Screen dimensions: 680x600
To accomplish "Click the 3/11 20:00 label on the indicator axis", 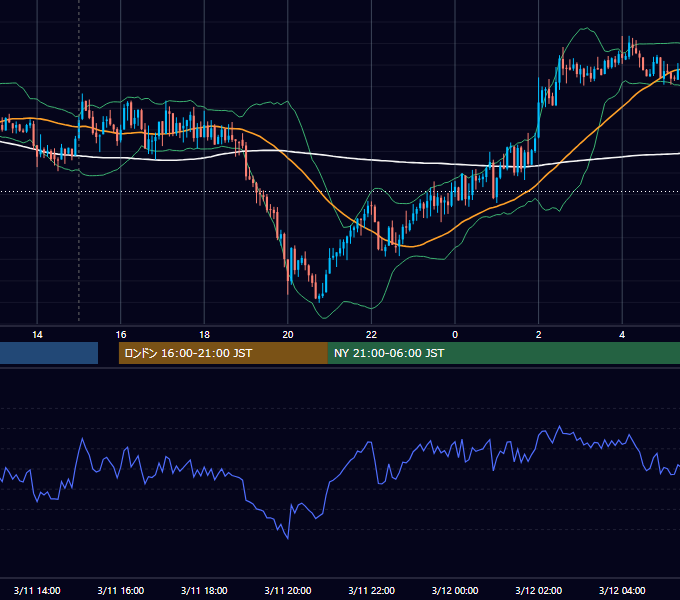I will pos(288,590).
